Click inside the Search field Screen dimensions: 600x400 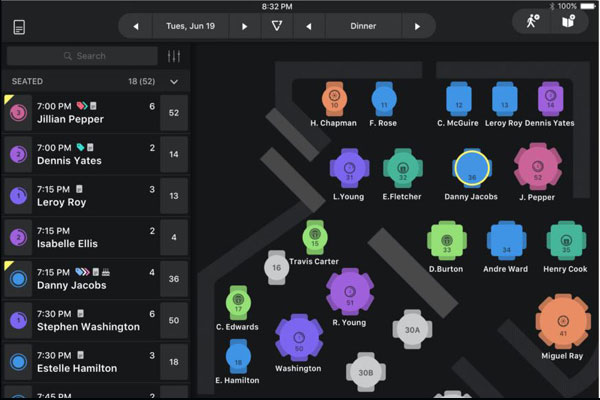pos(90,56)
